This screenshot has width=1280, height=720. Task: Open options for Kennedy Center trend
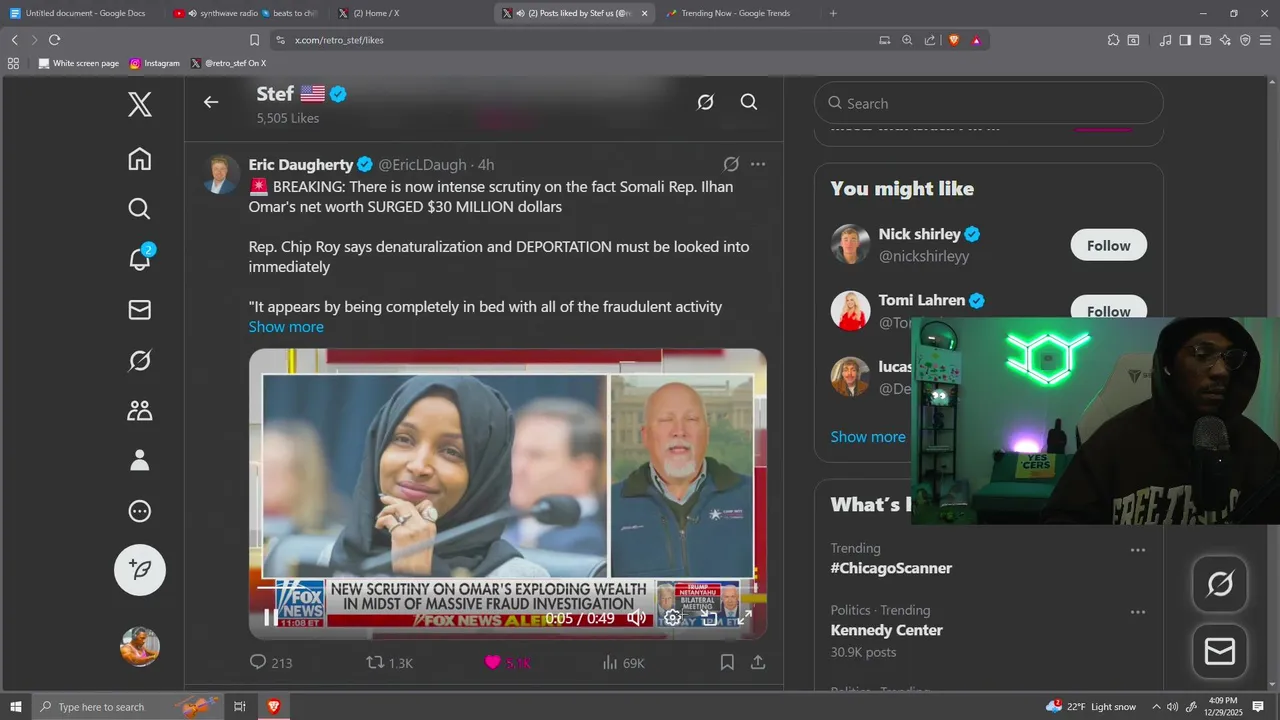tap(1137, 612)
